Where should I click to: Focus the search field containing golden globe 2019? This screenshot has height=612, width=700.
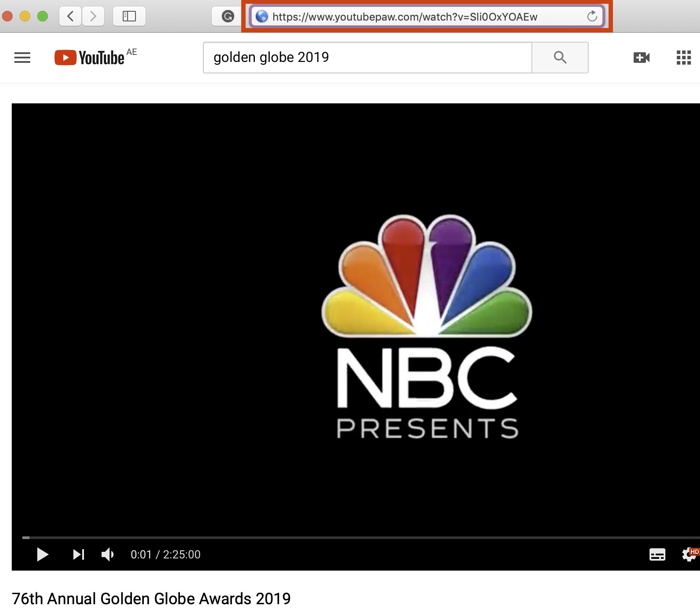coord(367,57)
